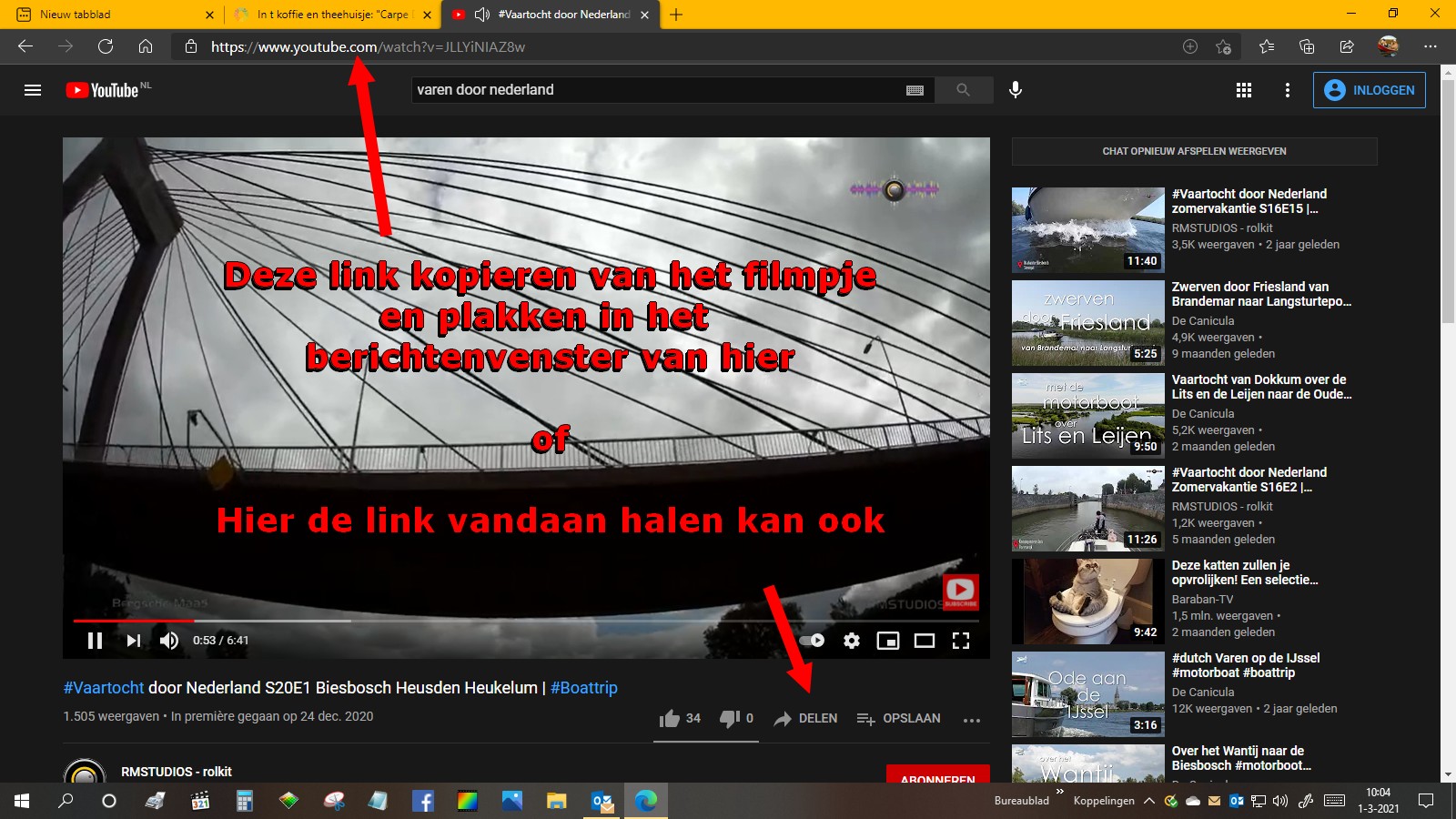Click the Delen share button
The width and height of the screenshot is (1456, 819).
coord(806,719)
